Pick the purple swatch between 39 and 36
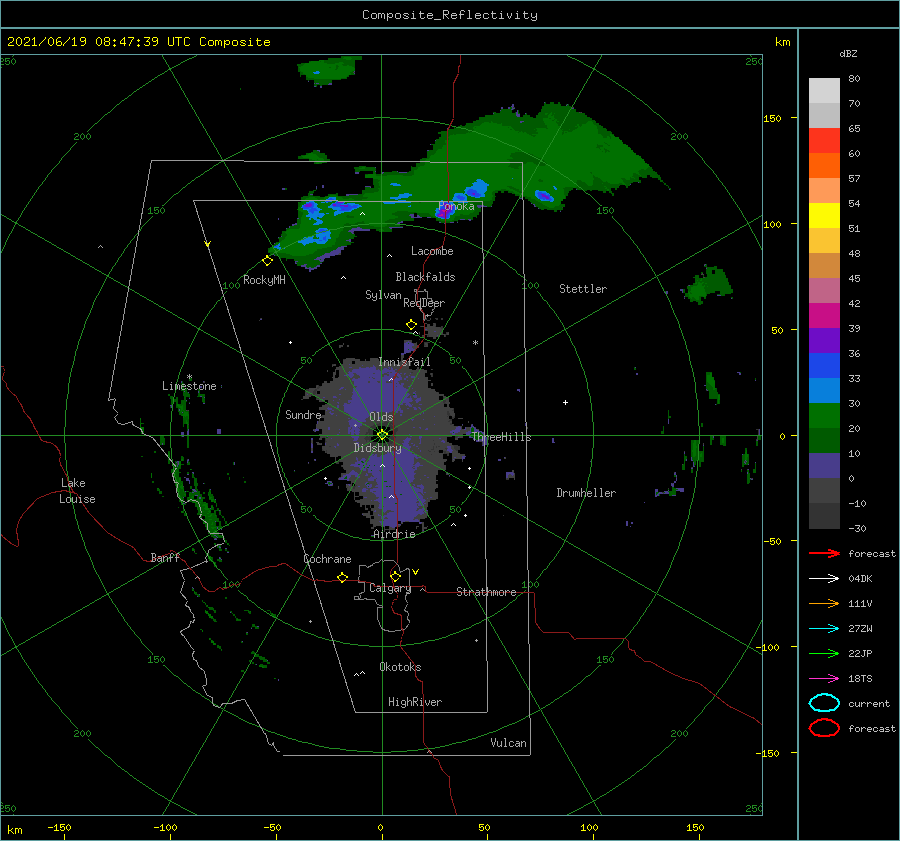 [x=824, y=341]
